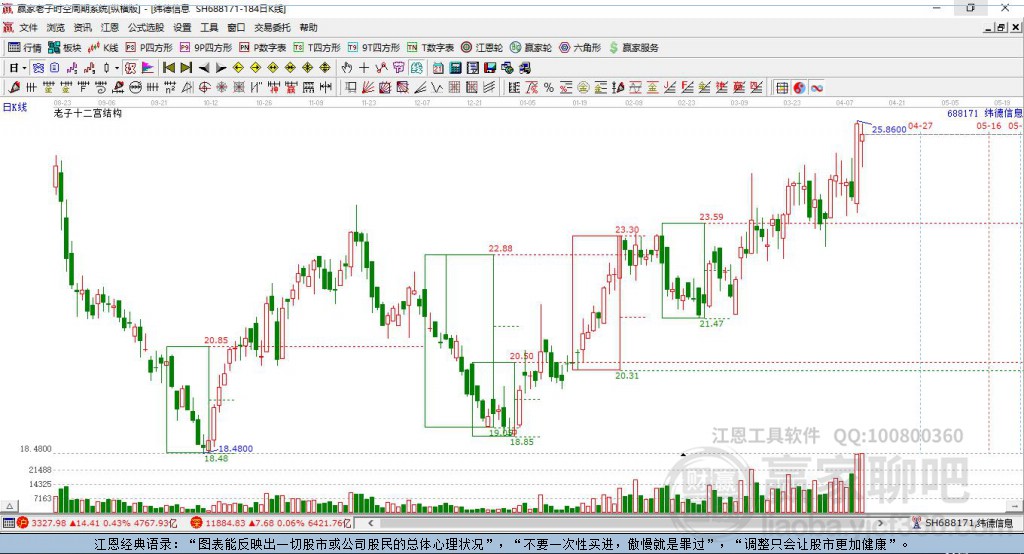Jump to first bar icon
Viewport: 1024px width, 554px height.
[x=168, y=68]
